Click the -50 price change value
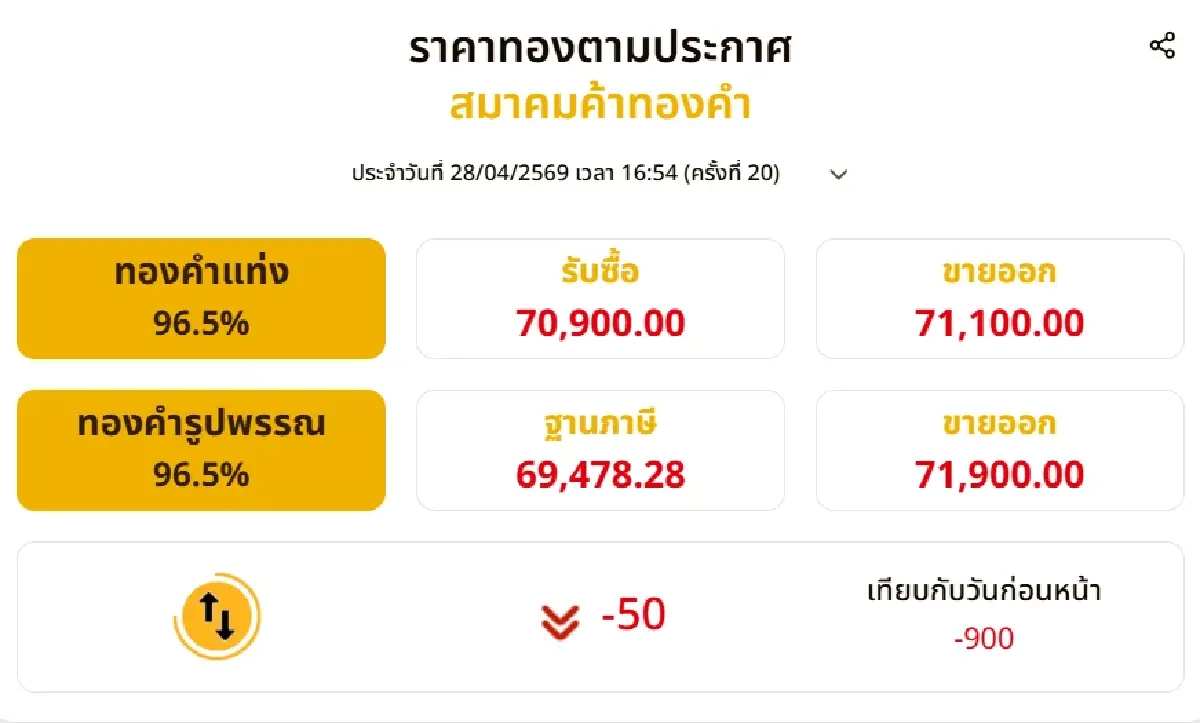This screenshot has height=723, width=1200. 634,614
